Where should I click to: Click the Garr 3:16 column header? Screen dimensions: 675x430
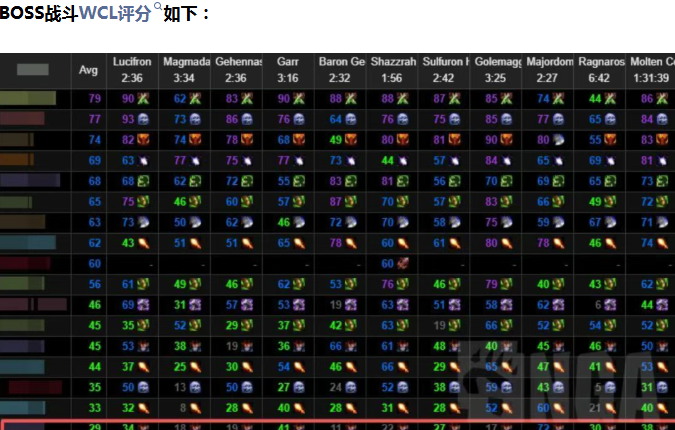288,69
